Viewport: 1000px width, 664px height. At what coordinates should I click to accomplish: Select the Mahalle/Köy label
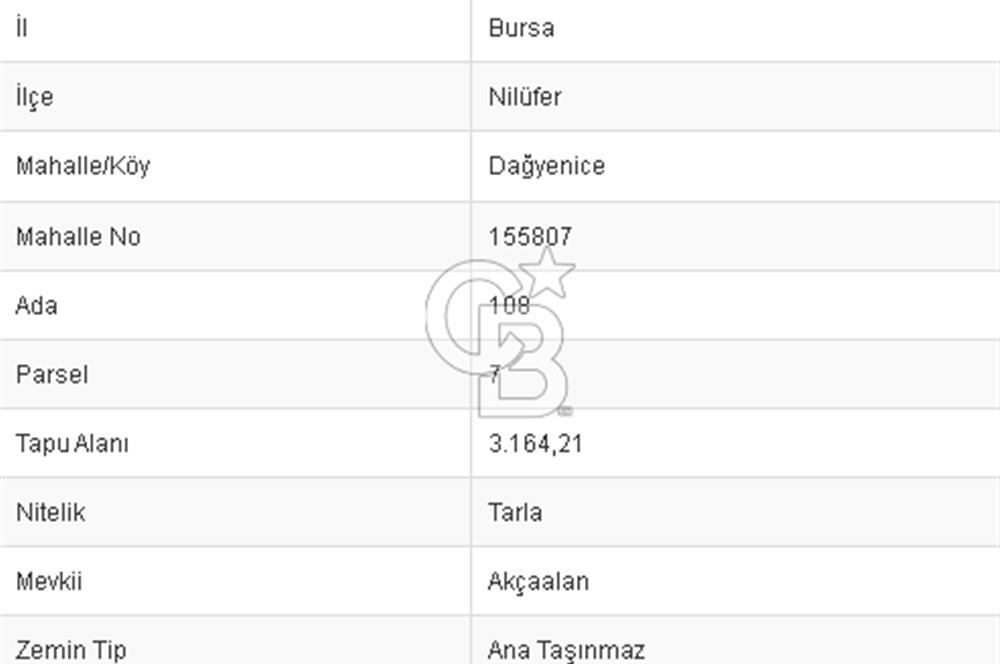click(83, 166)
